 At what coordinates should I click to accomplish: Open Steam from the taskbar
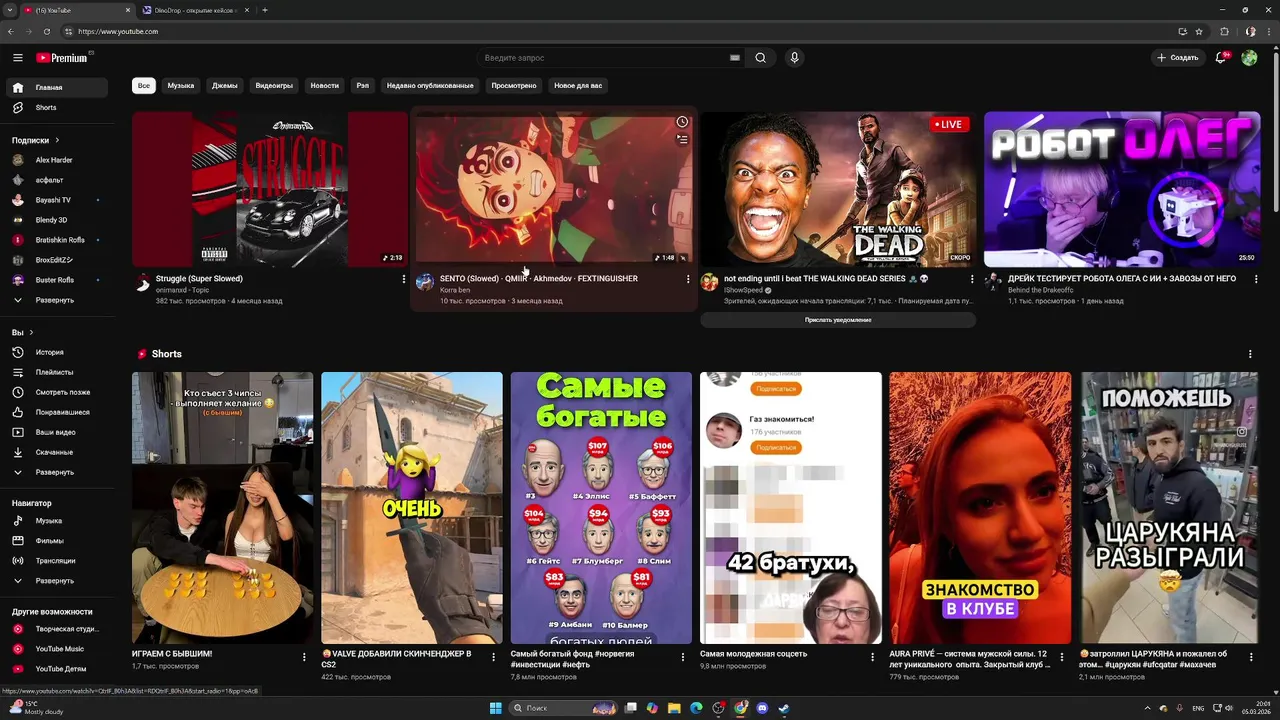pos(784,708)
